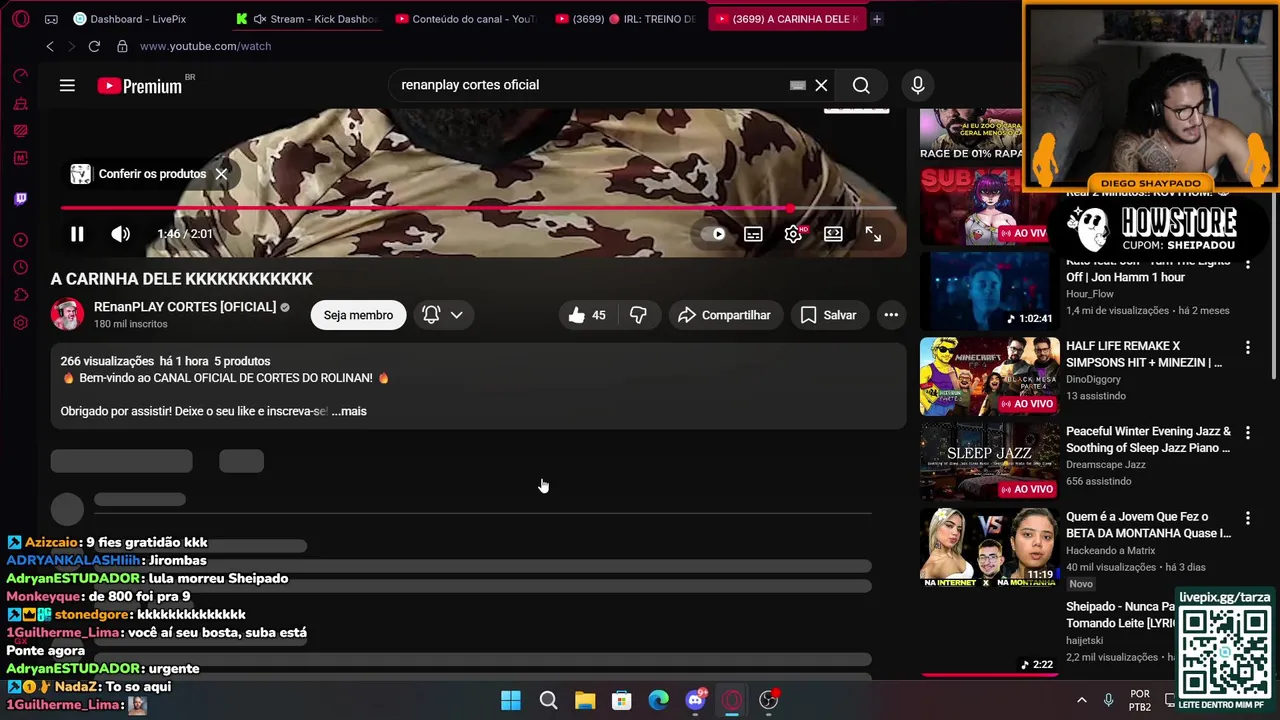1280x720 pixels.
Task: Open the player quality settings gear
Action: pyautogui.click(x=794, y=234)
